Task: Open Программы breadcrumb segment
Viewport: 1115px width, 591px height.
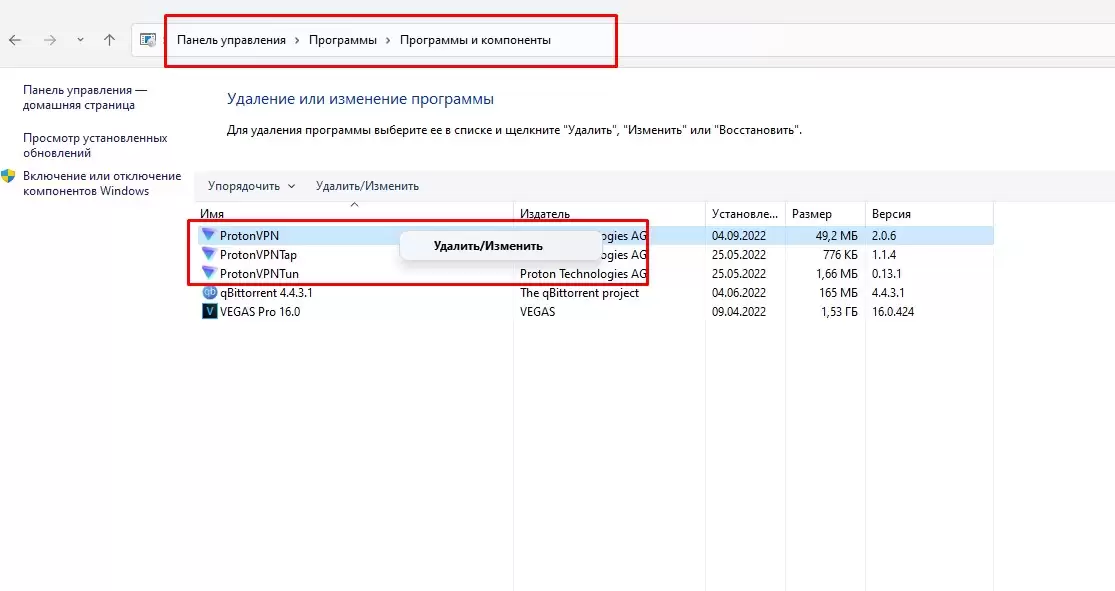Action: click(x=343, y=41)
